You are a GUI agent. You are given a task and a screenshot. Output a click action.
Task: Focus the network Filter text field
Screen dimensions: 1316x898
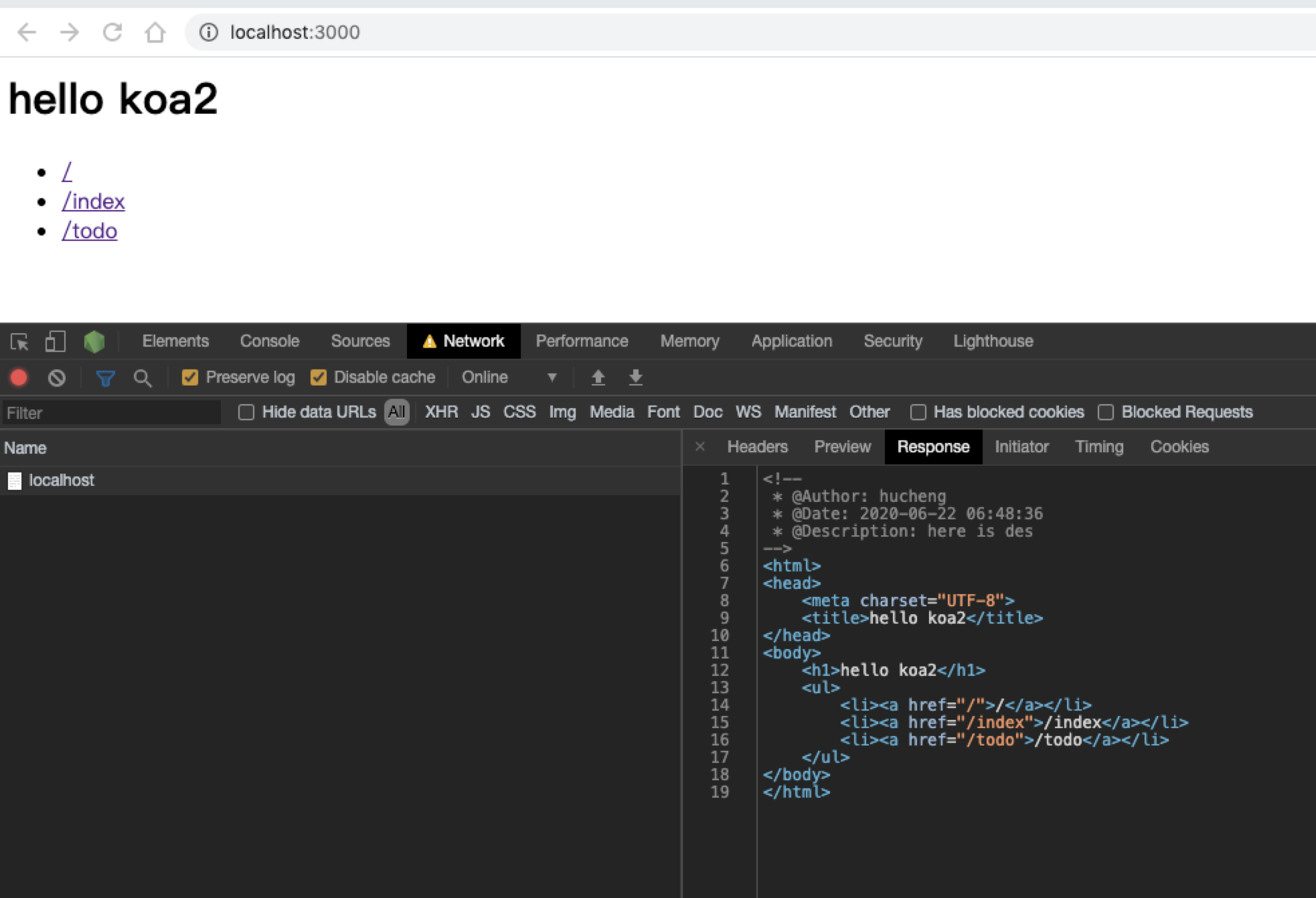(x=111, y=413)
